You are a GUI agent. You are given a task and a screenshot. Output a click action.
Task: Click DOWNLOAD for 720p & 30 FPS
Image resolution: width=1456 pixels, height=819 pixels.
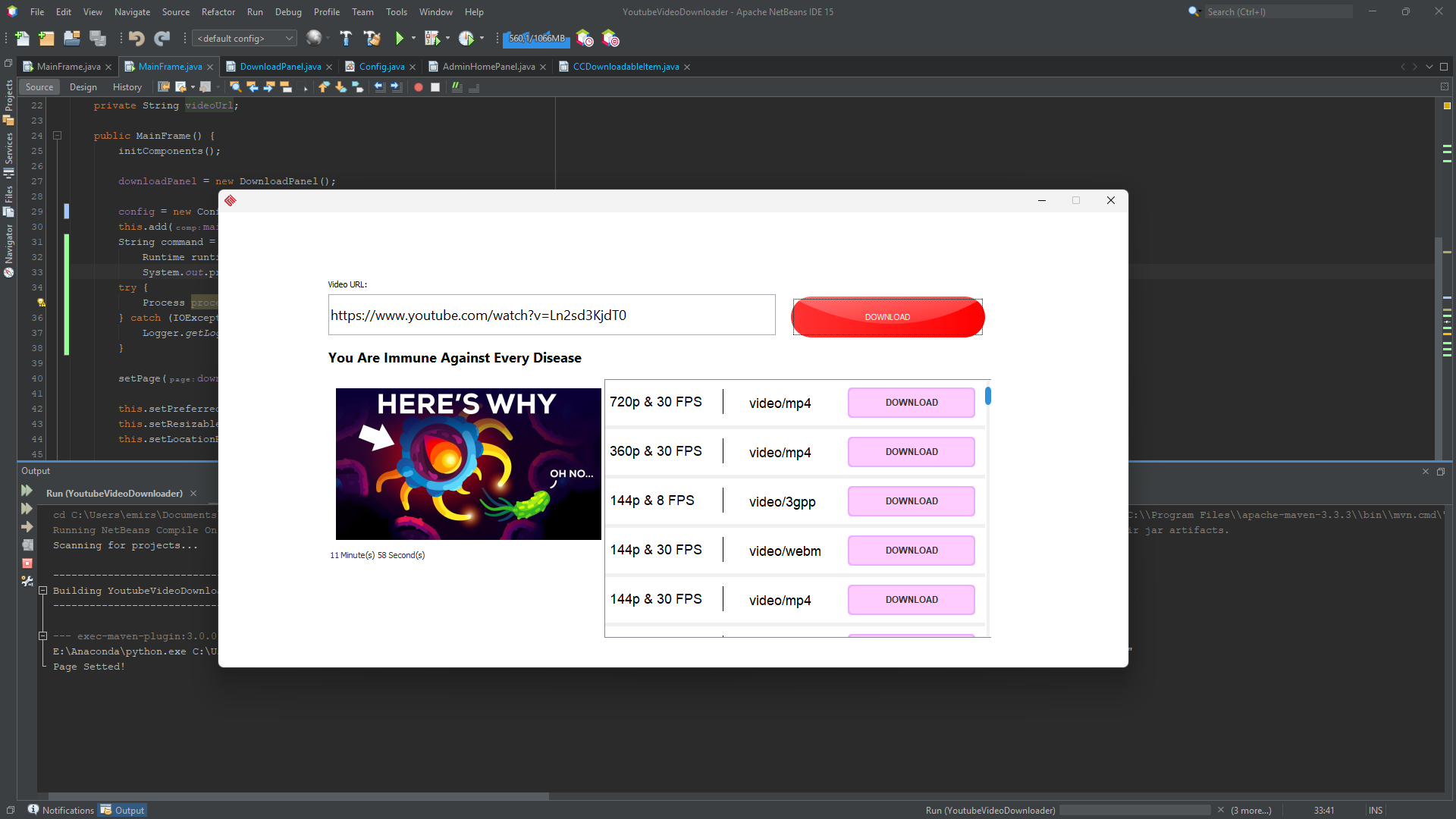911,403
